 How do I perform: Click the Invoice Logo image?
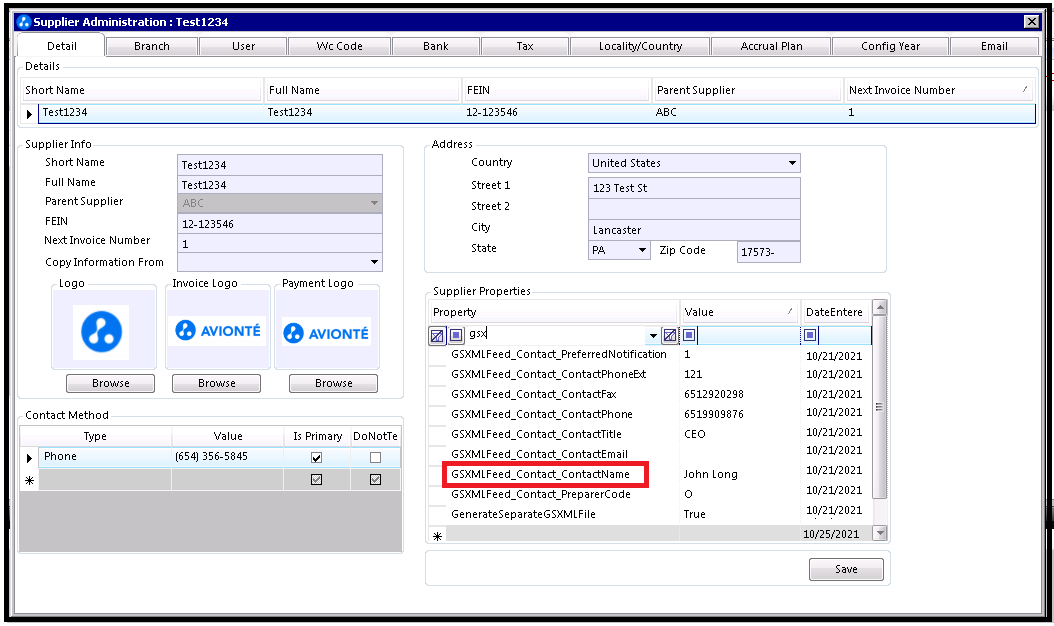click(x=218, y=330)
